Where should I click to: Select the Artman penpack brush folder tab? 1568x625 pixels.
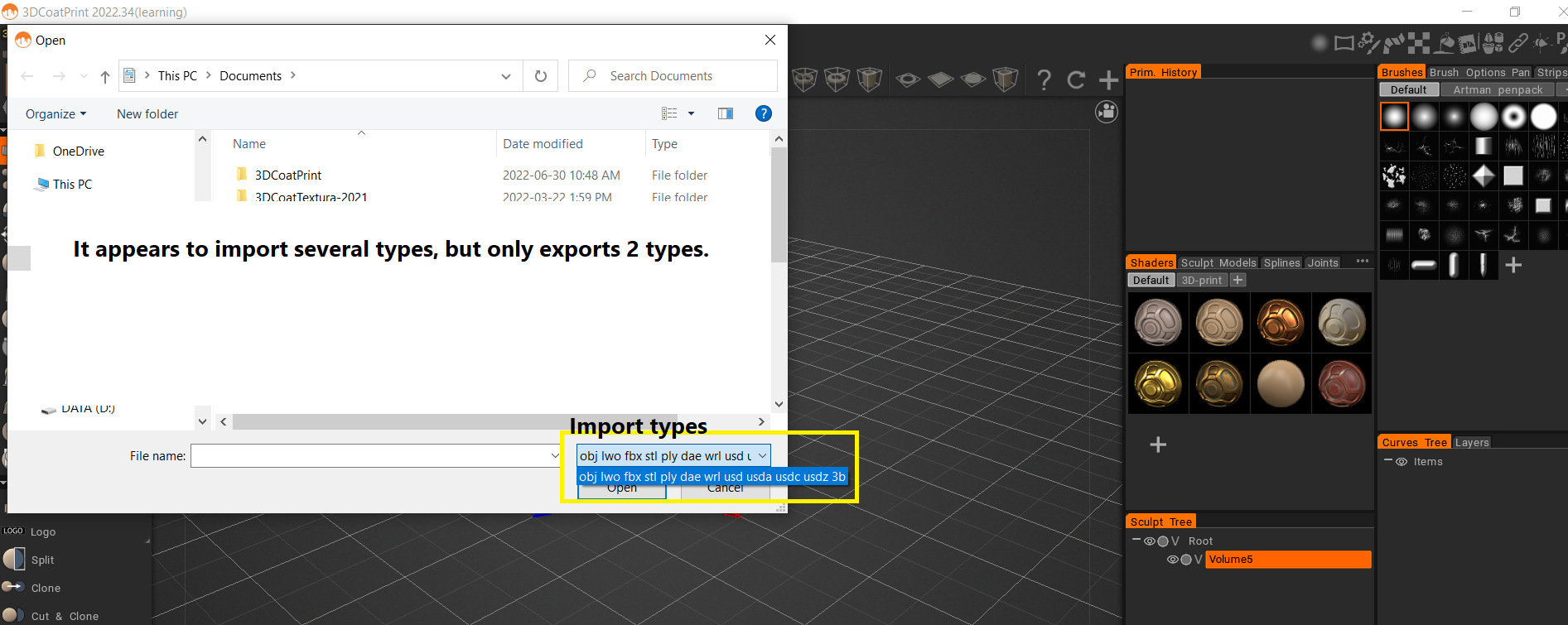coord(1498,89)
